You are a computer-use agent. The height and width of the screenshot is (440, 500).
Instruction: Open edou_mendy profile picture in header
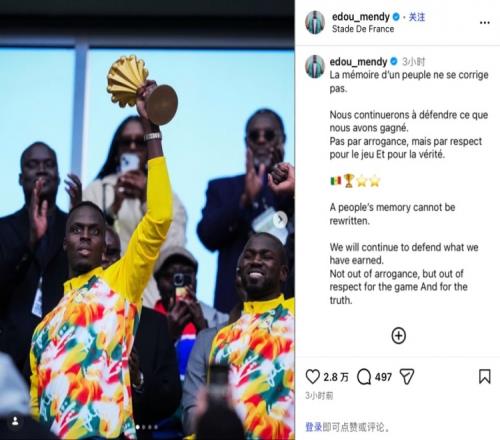click(x=315, y=22)
